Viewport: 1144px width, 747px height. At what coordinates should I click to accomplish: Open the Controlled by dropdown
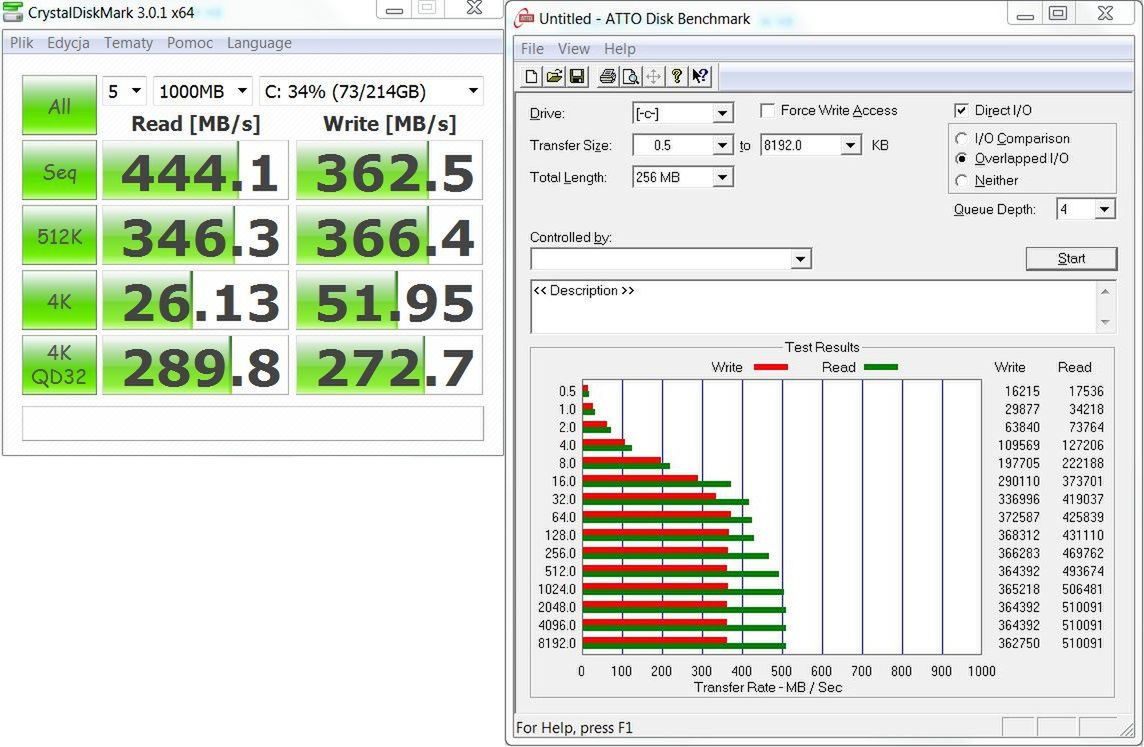[x=800, y=259]
